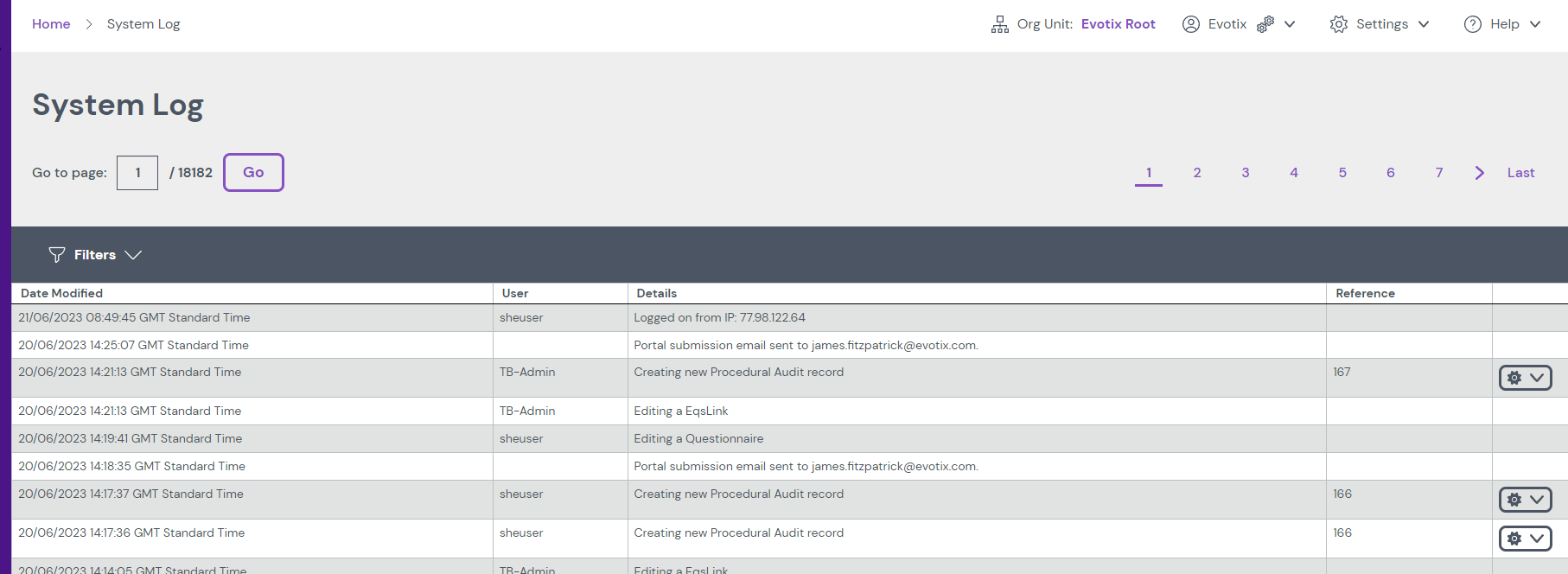Open gear actions for record 167
Viewport: 1568px width, 574px height.
click(1525, 378)
